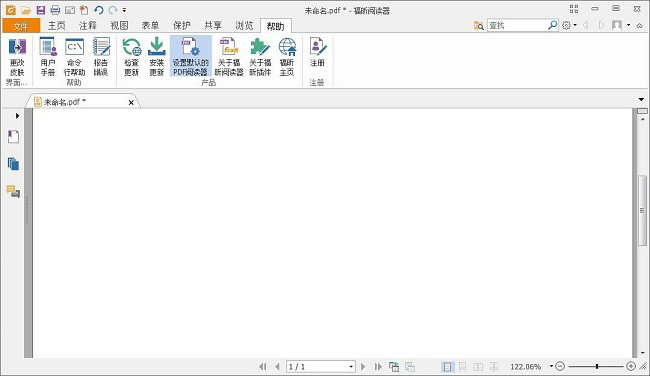
Task: Open 关于福昕插件 plugins info
Action: click(260, 57)
